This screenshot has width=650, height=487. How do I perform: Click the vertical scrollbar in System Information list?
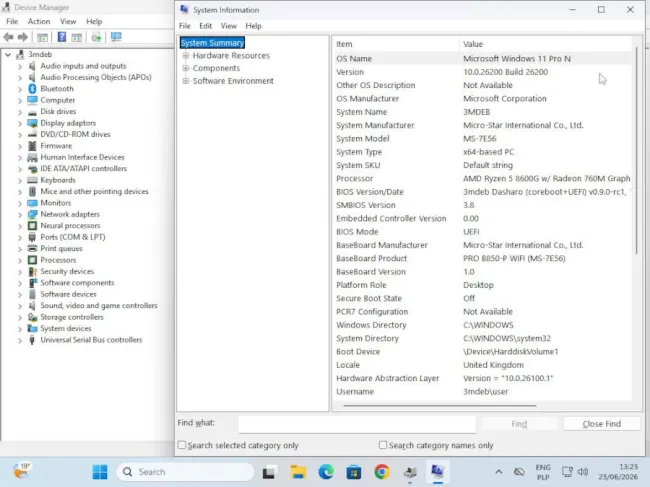637,150
